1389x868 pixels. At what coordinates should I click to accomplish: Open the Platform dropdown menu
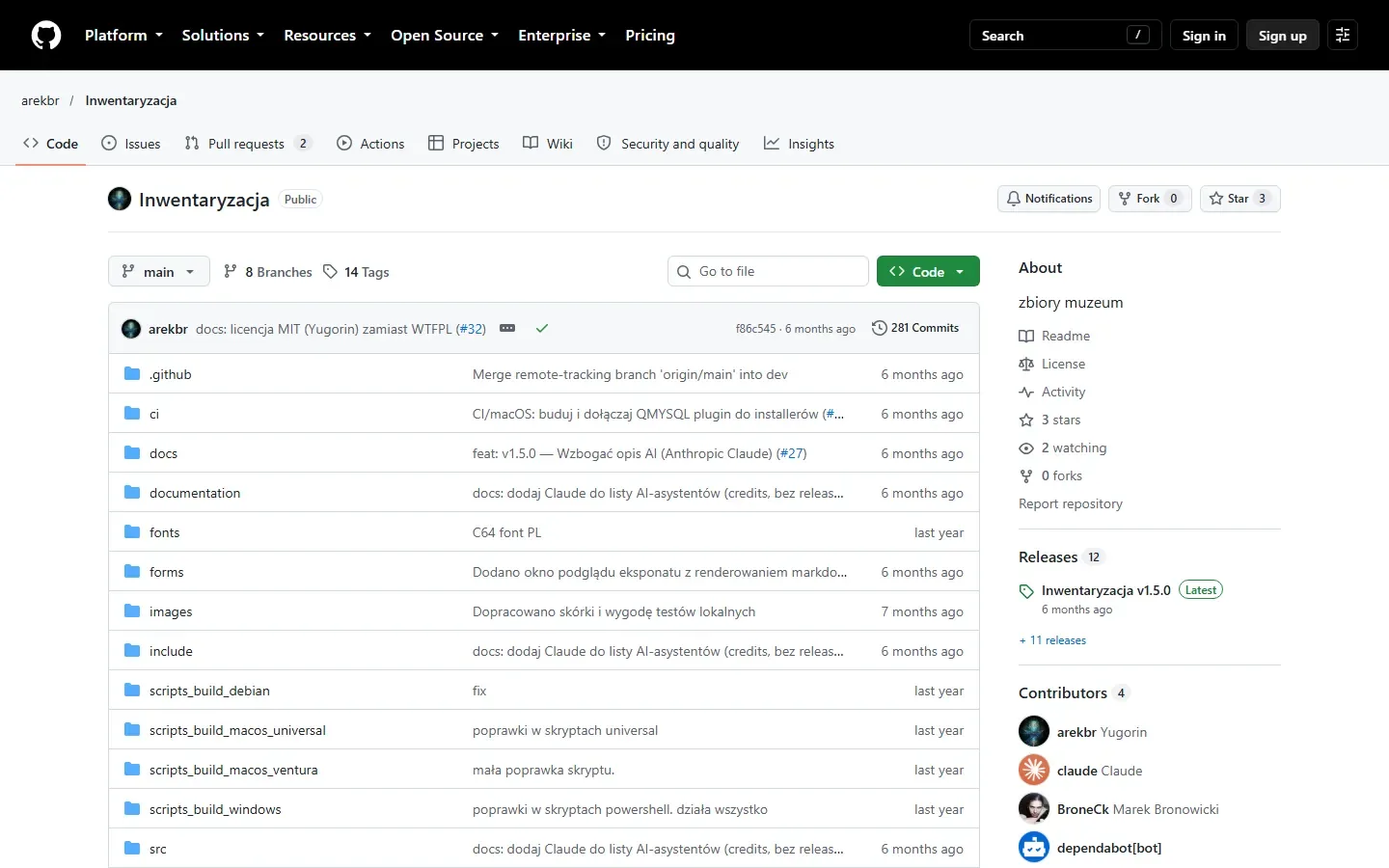pos(123,36)
